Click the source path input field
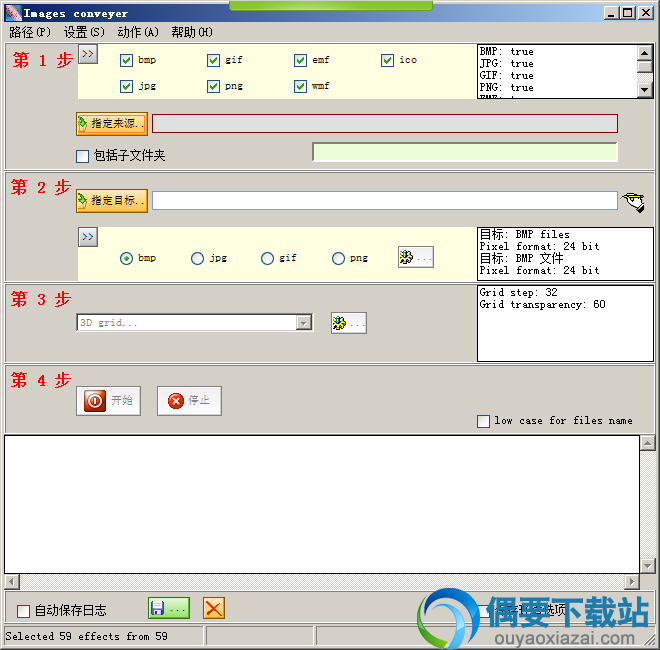Image resolution: width=660 pixels, height=650 pixels. [385, 123]
